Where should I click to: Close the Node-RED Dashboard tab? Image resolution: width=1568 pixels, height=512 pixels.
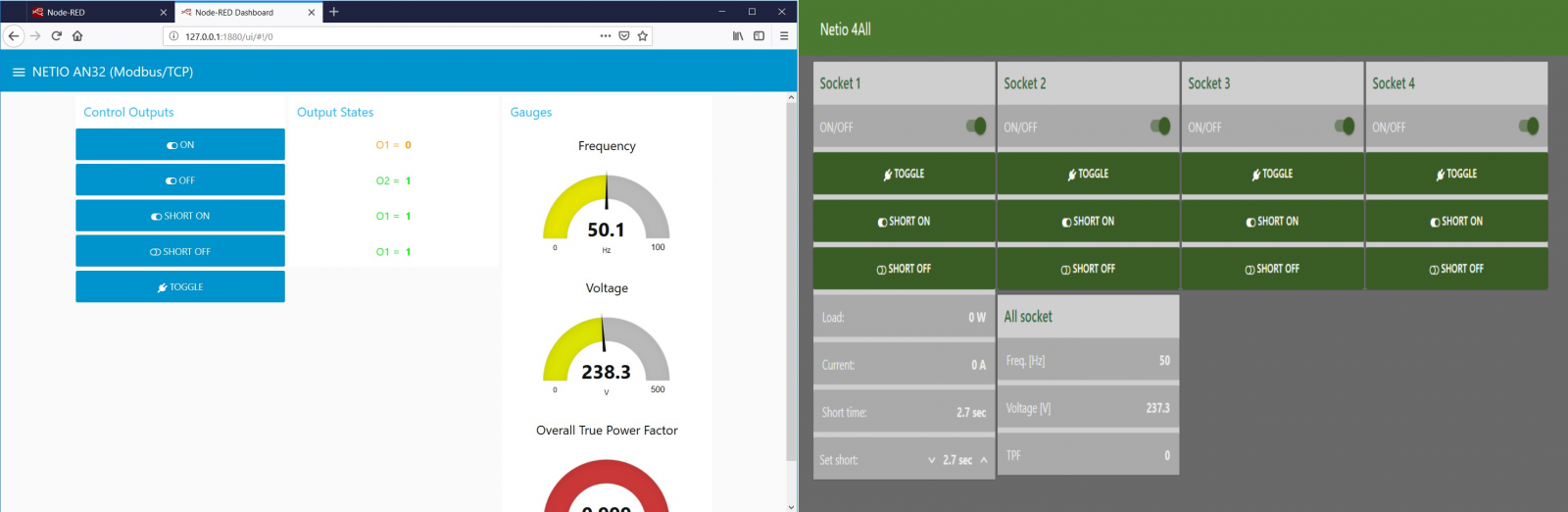pyautogui.click(x=312, y=13)
